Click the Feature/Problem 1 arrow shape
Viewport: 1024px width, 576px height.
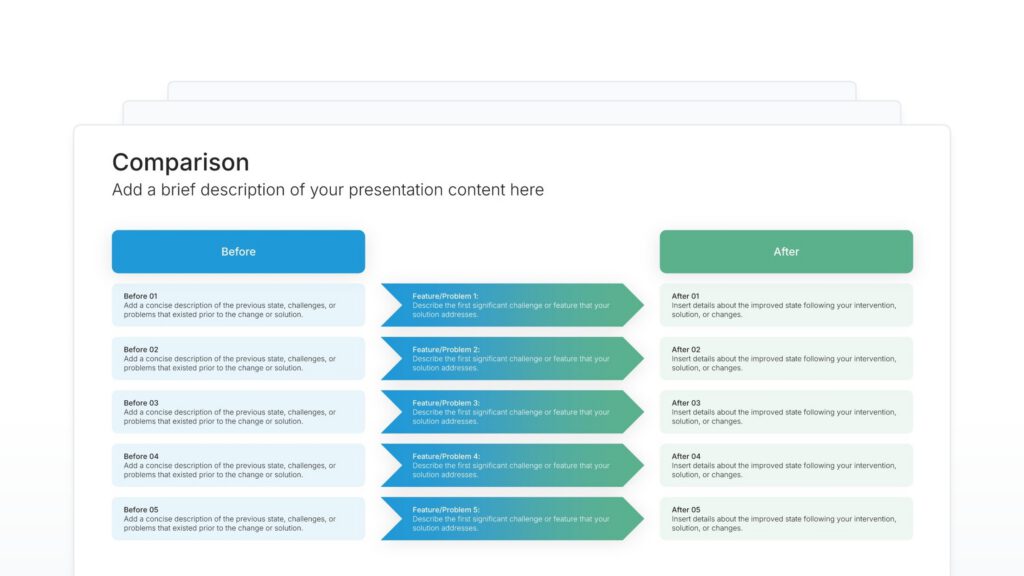click(x=511, y=305)
